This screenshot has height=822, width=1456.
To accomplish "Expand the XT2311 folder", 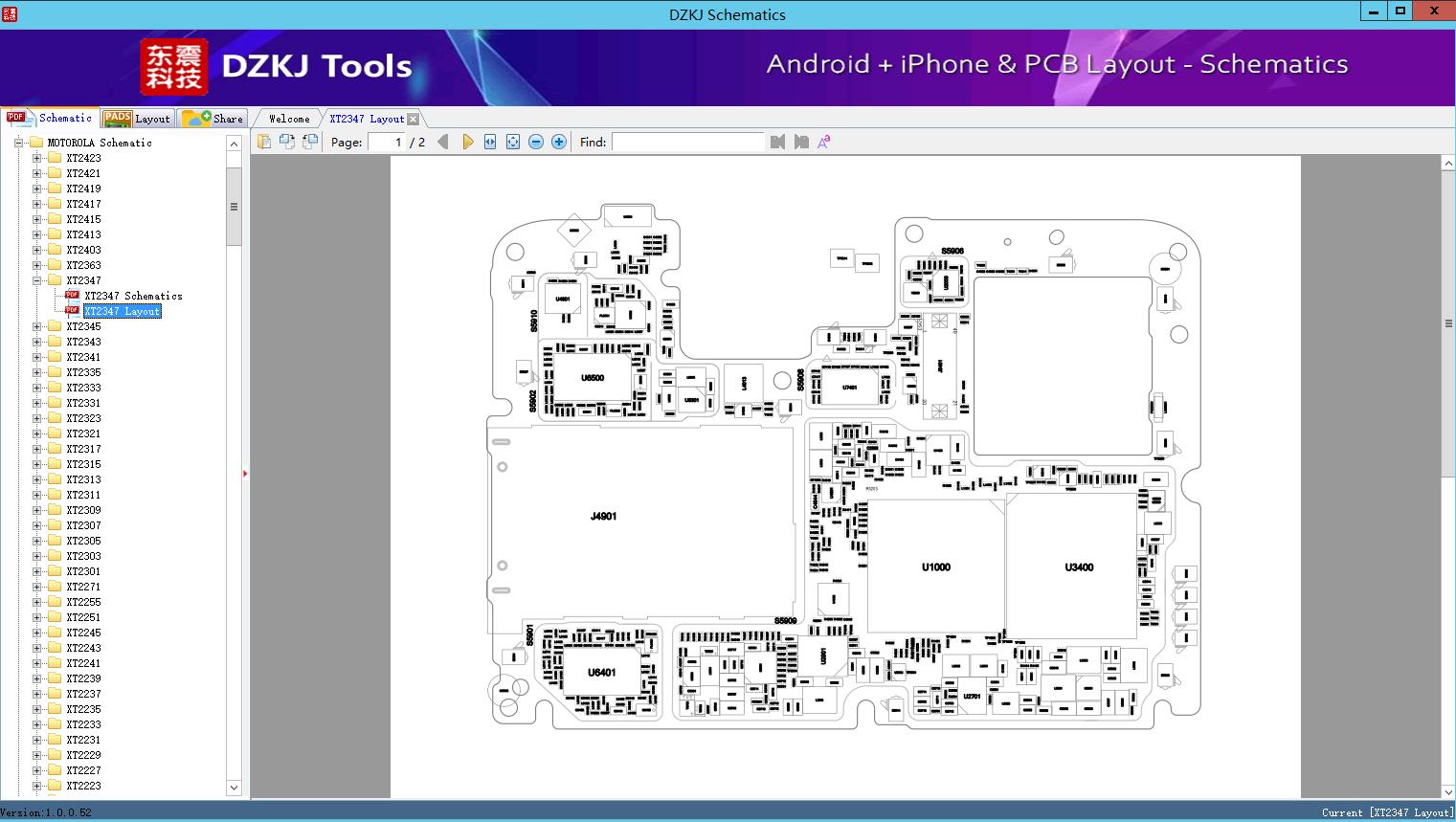I will 36,495.
